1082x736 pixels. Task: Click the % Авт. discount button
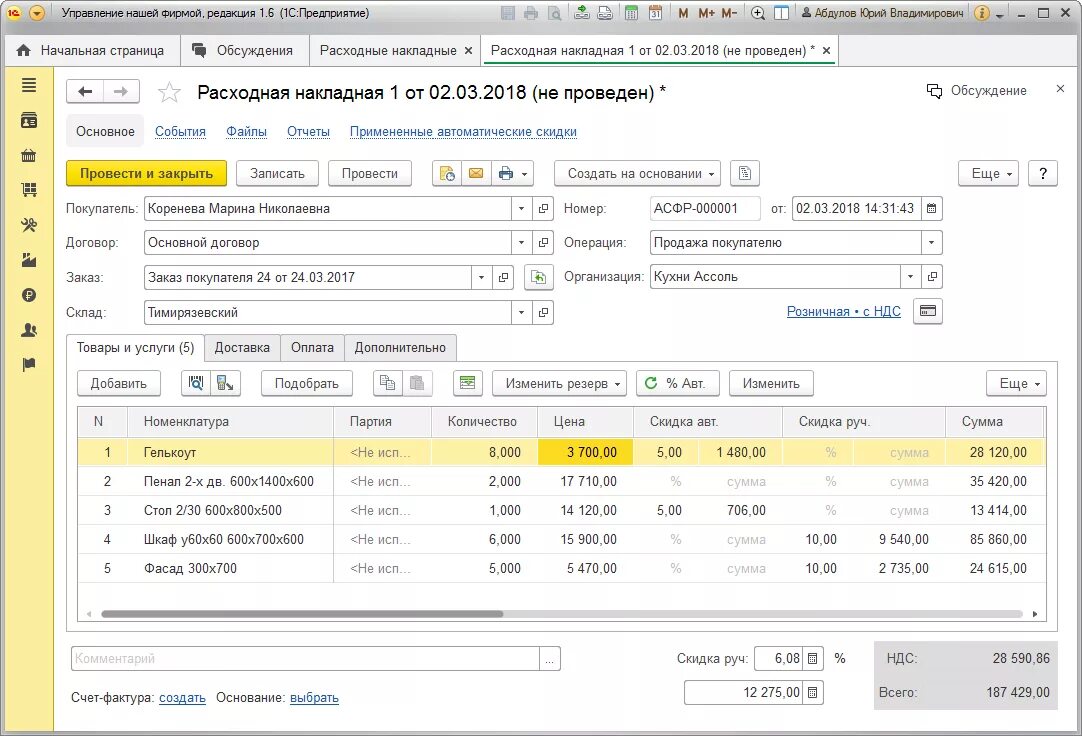678,384
